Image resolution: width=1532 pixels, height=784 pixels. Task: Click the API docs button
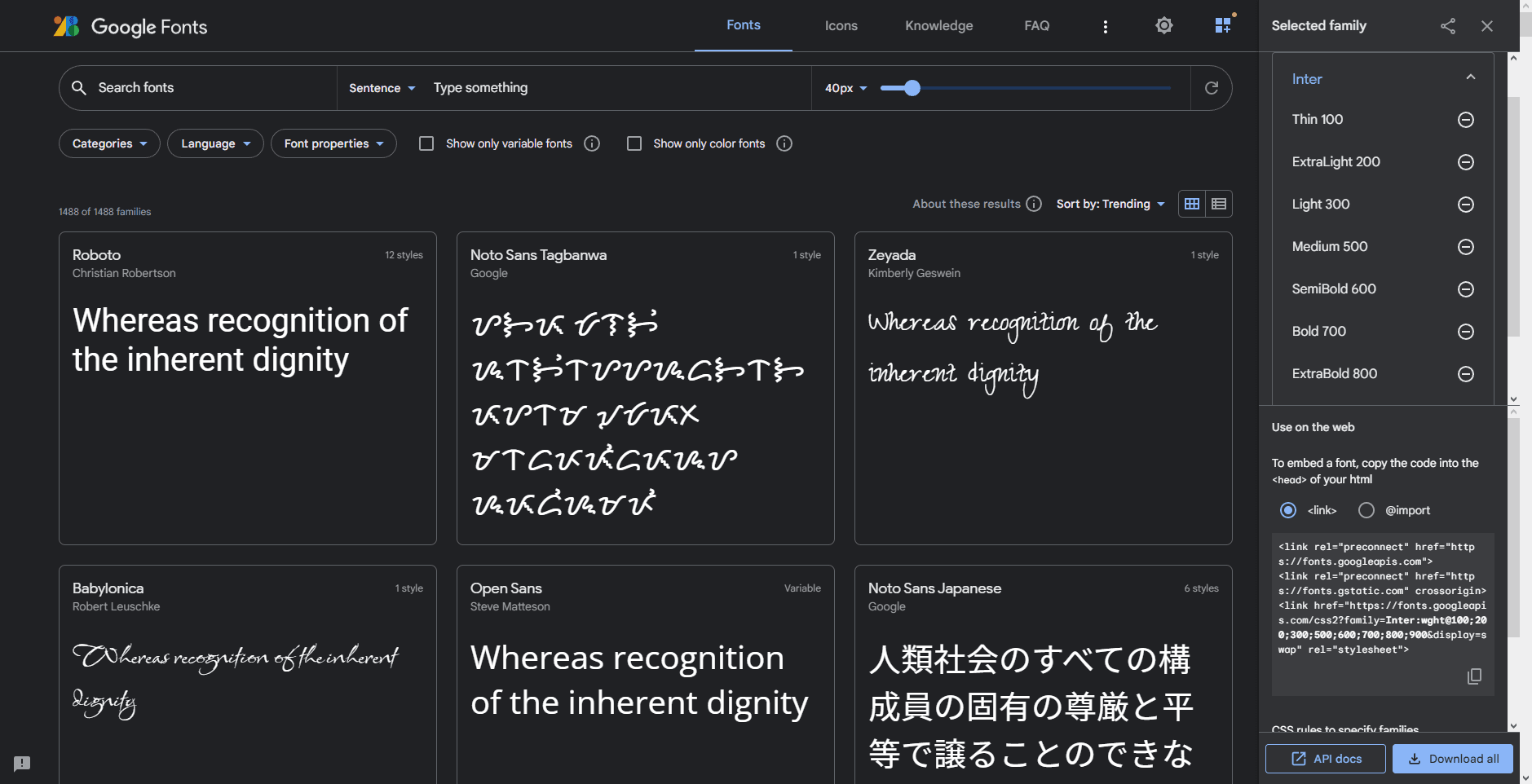[x=1325, y=759]
